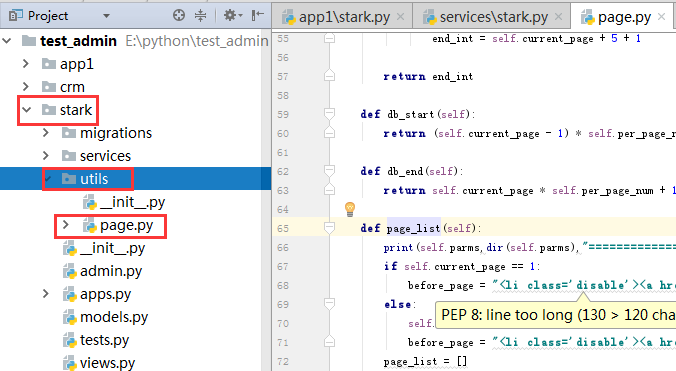Click 'def db_start(self):' on line 59
Image resolution: width=676 pixels, height=371 pixels.
[417, 115]
